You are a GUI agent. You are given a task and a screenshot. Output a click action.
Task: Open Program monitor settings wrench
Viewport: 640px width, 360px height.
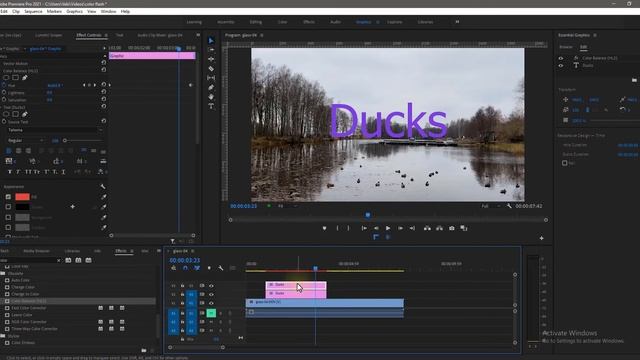click(509, 206)
